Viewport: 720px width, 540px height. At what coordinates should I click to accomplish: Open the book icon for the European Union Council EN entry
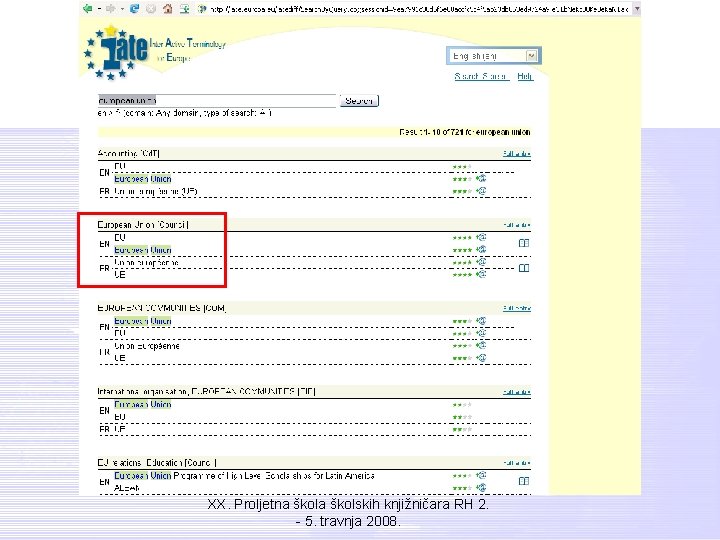click(523, 243)
